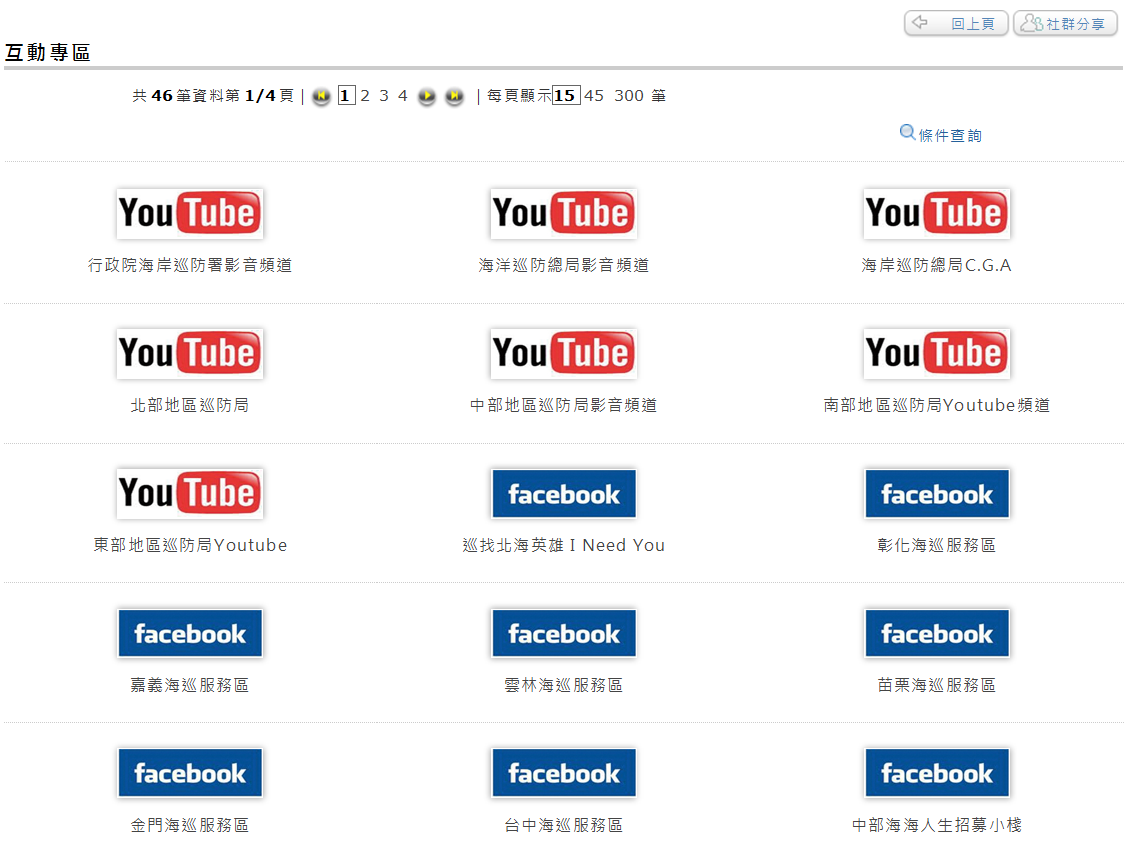Open 東部地區巡防局Youtube link
This screenshot has width=1126, height=858.
(190, 545)
